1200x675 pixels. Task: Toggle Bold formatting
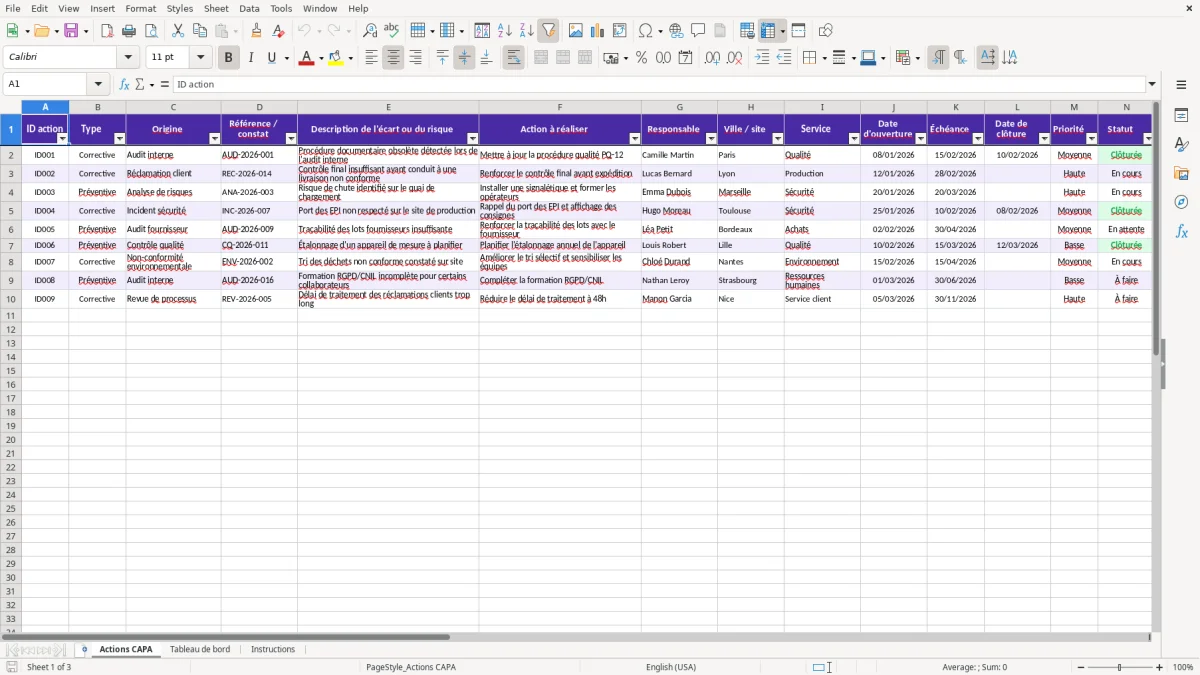229,58
